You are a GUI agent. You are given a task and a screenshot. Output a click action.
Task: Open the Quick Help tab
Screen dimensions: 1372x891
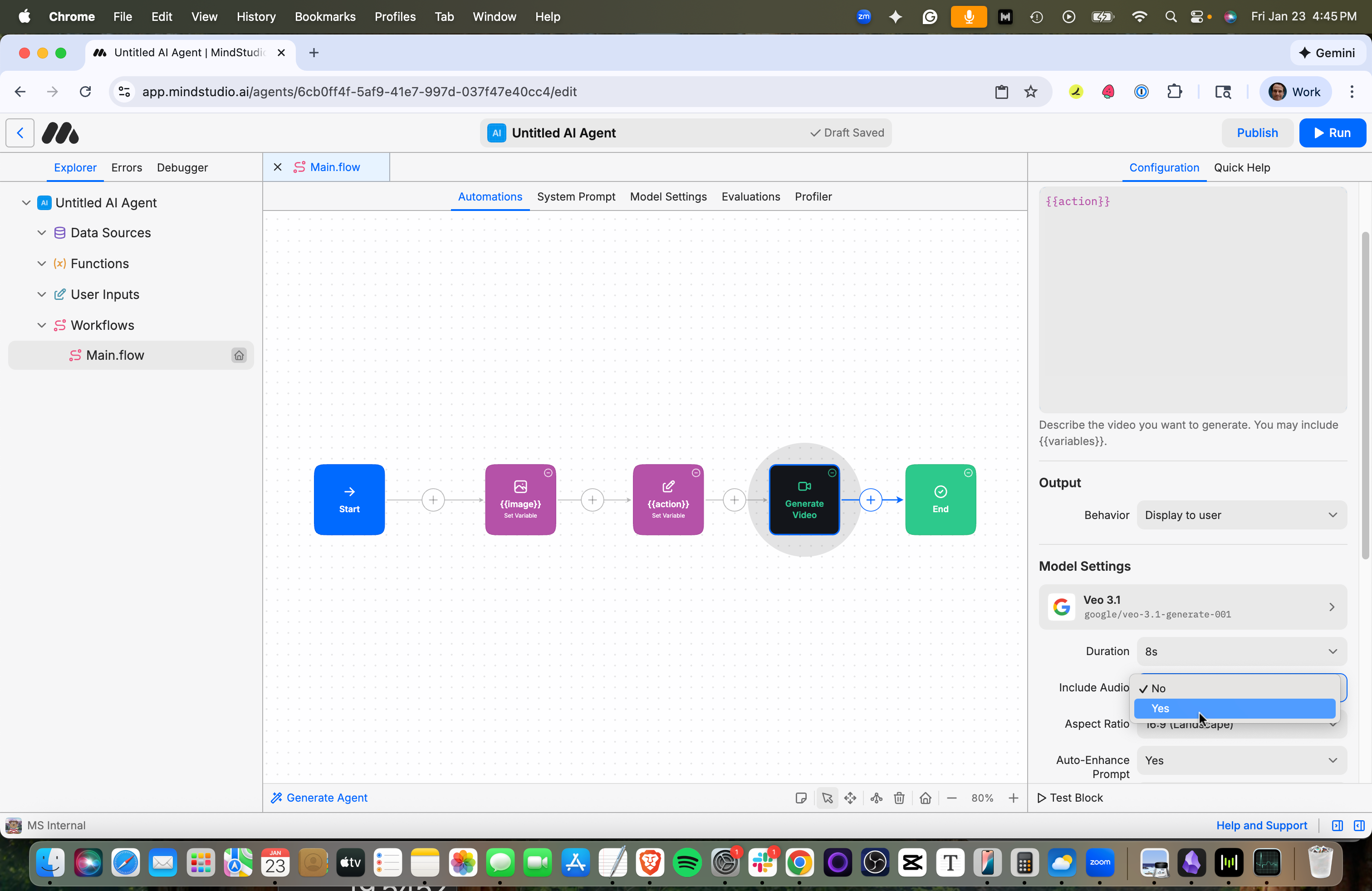pos(1242,168)
